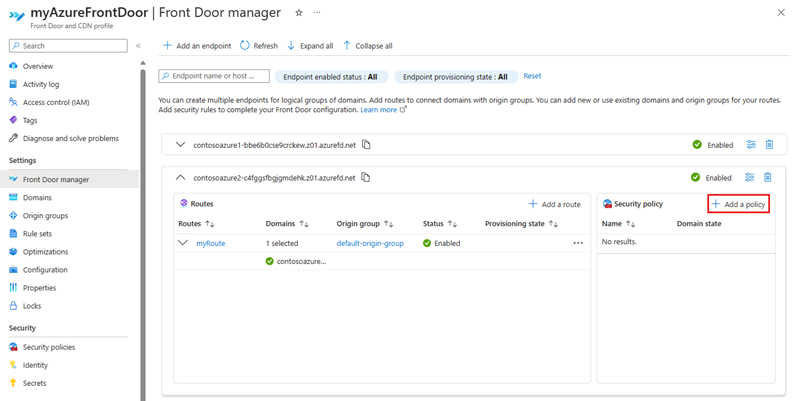This screenshot has width=801, height=401.
Task: Click the sidebar vertical scrollbar
Action: [x=143, y=235]
